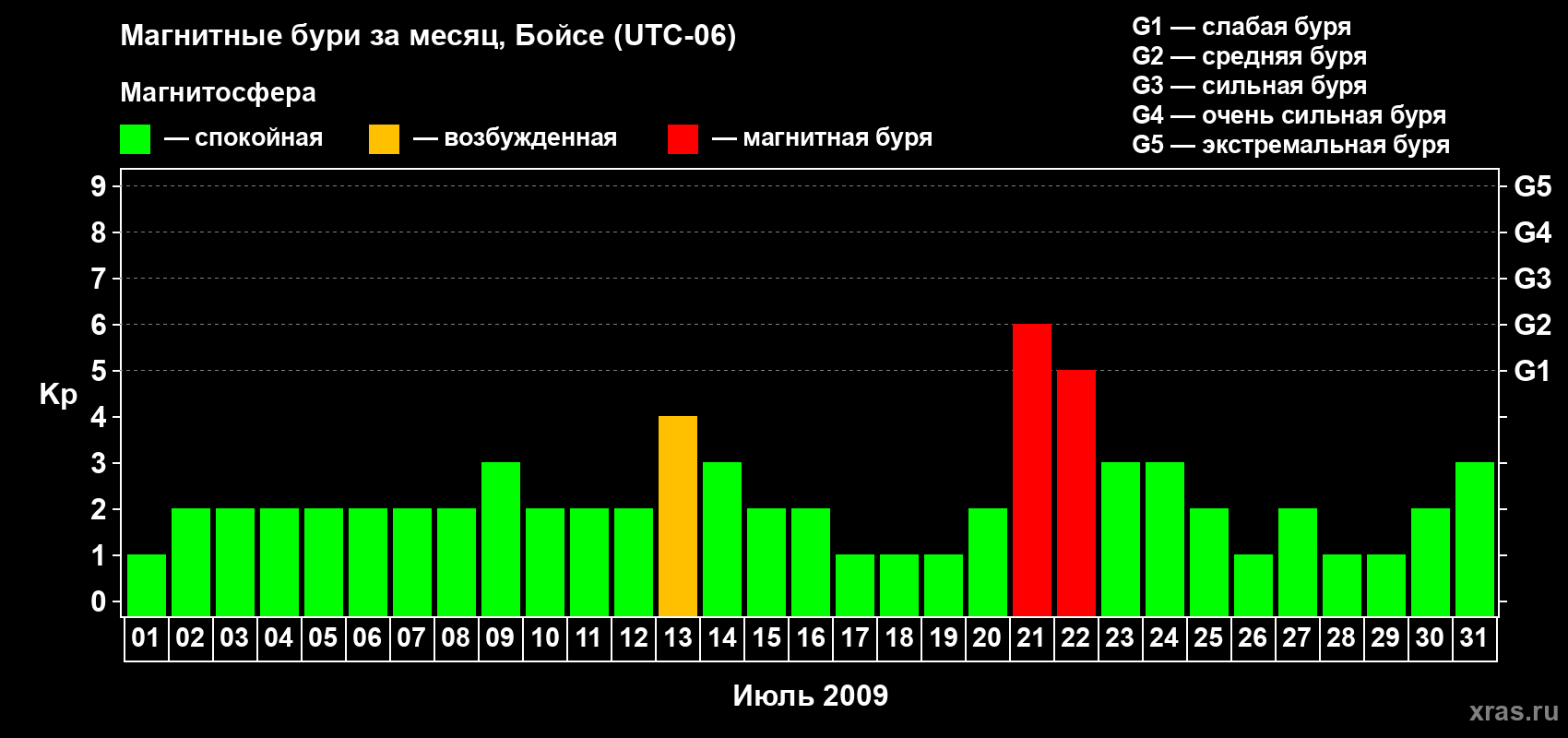
Task: Click the green bar for day 20
Action: point(988,563)
